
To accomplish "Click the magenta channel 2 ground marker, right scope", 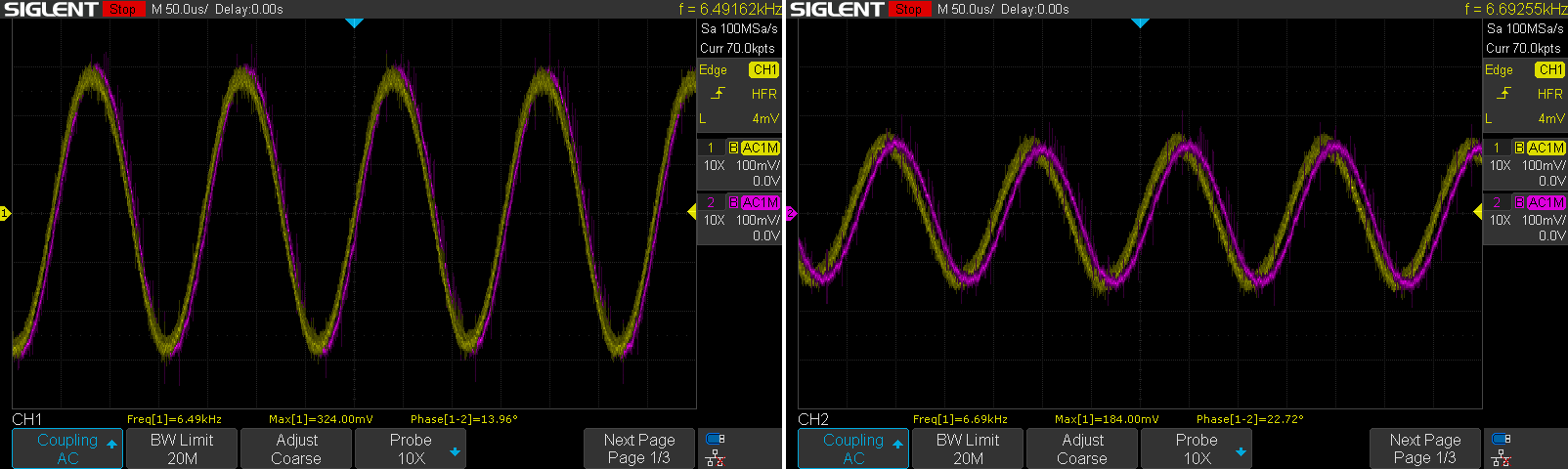I will (791, 213).
